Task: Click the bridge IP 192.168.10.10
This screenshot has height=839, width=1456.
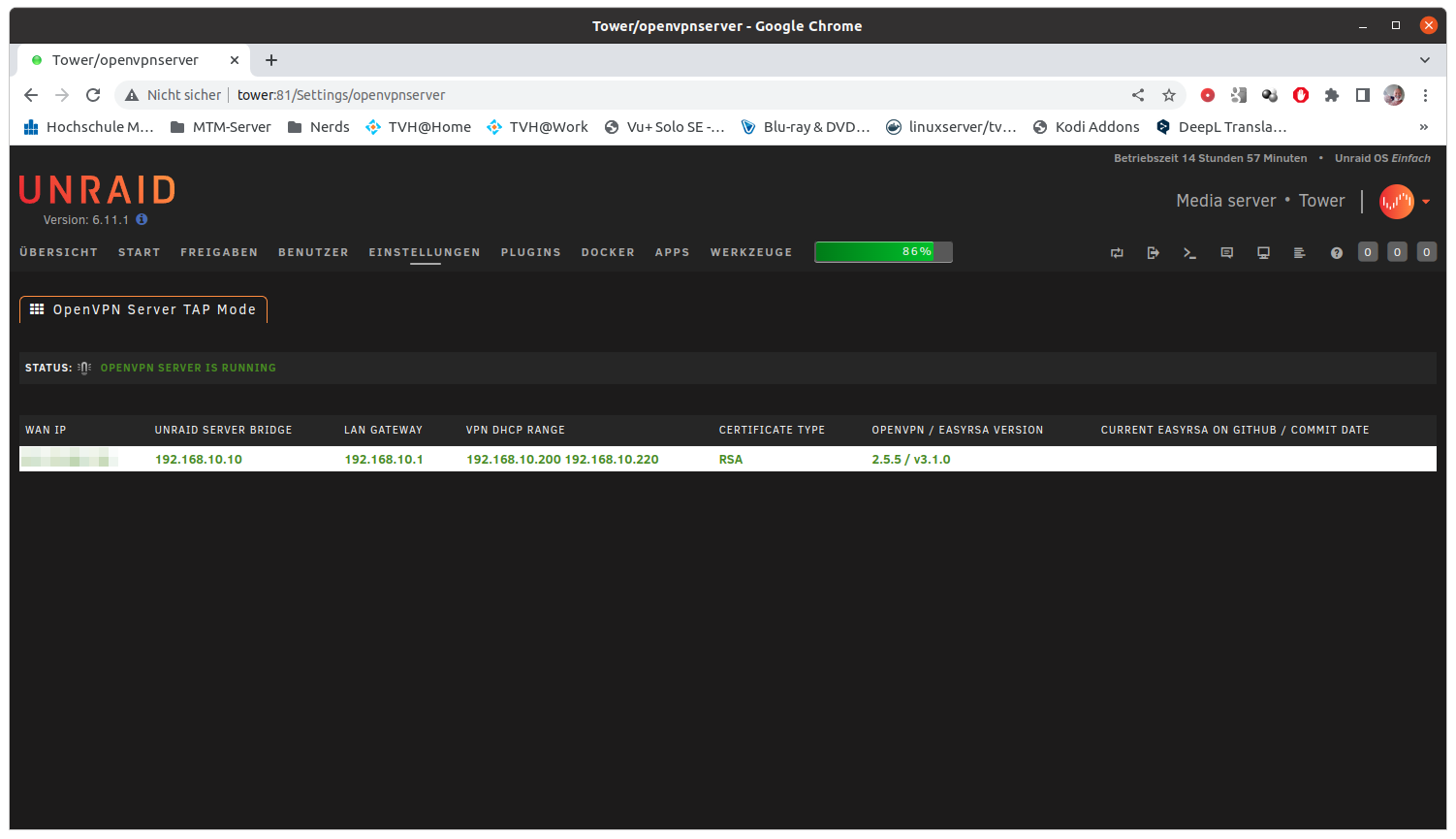Action: click(199, 460)
